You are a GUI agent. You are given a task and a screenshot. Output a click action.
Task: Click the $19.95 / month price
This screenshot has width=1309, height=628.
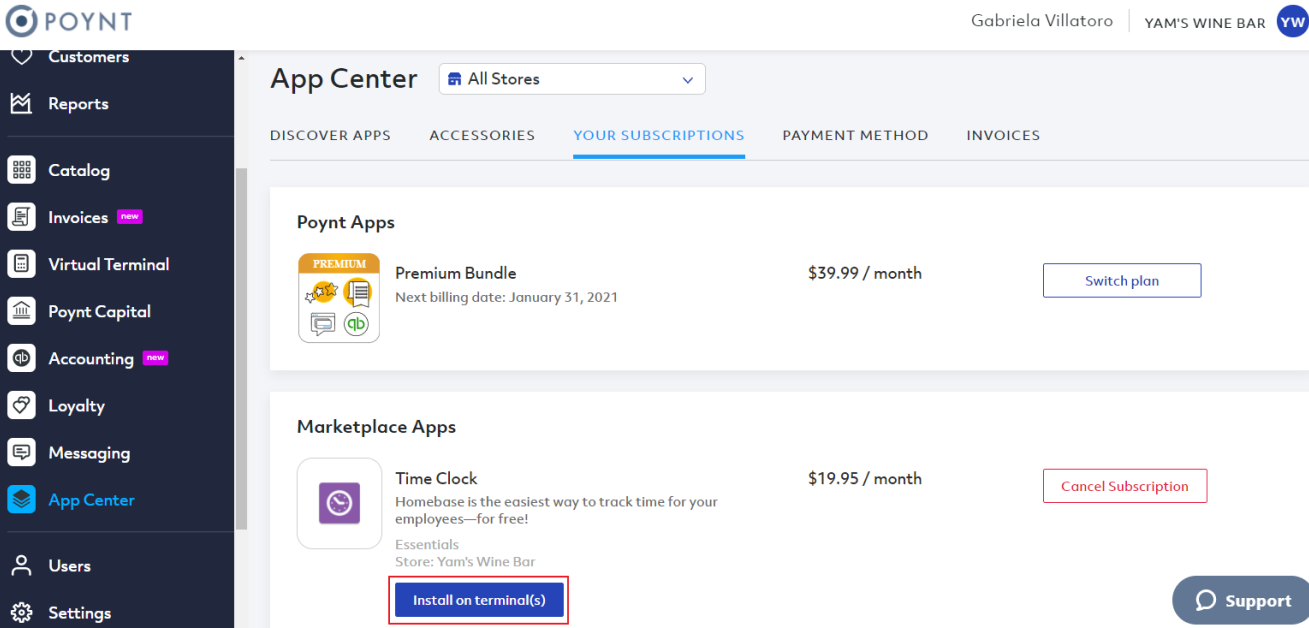[x=865, y=478]
